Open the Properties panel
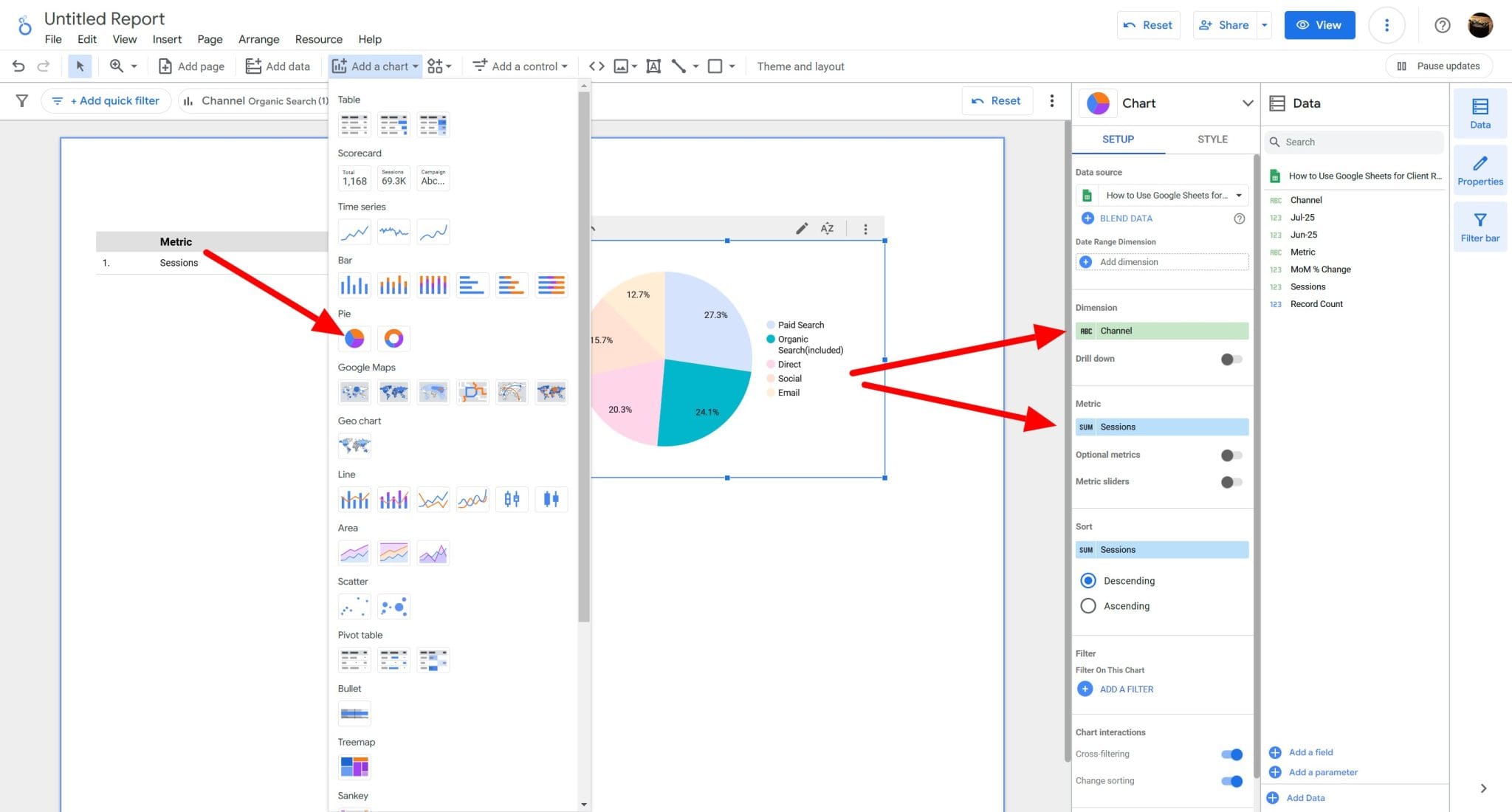This screenshot has height=812, width=1512. (x=1480, y=170)
